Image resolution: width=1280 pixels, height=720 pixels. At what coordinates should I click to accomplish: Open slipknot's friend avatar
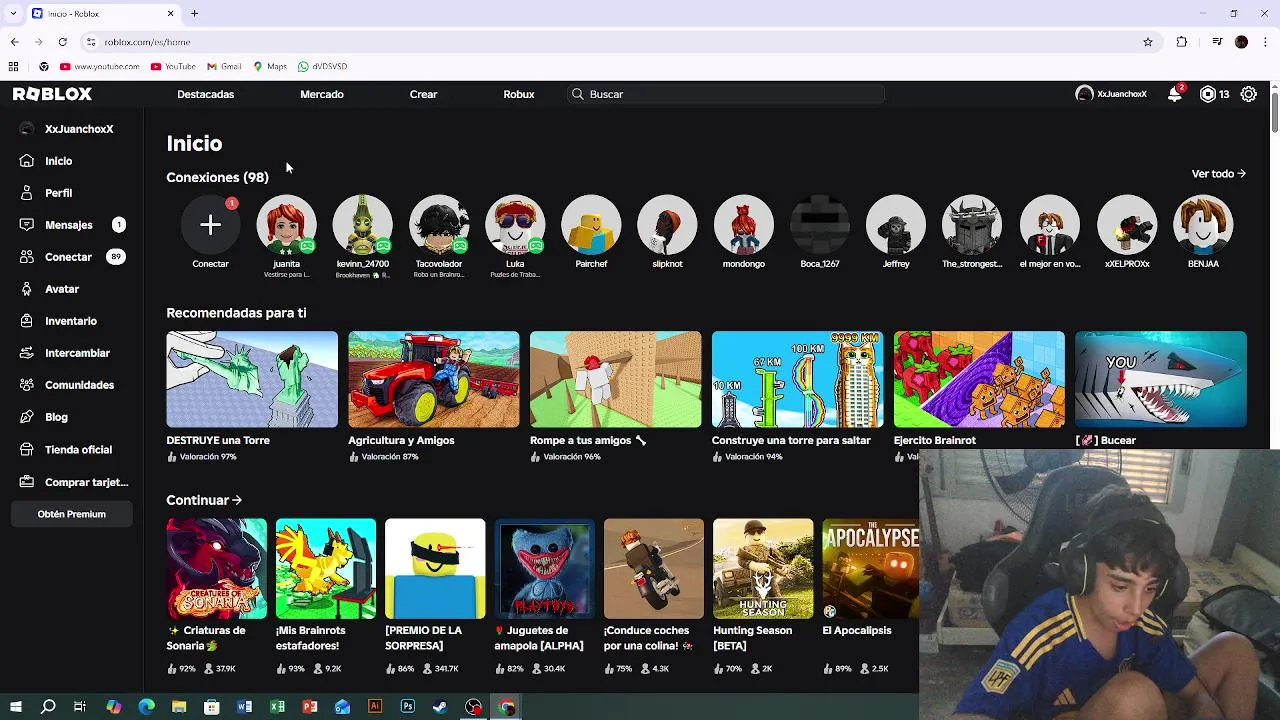tap(667, 225)
